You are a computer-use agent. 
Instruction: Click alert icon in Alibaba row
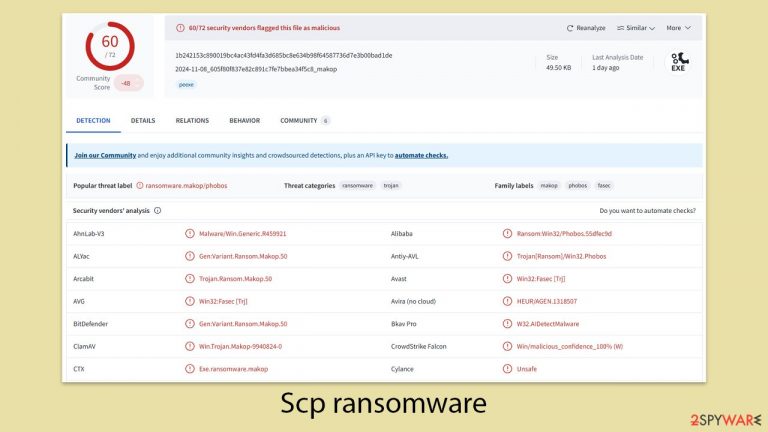[507, 234]
